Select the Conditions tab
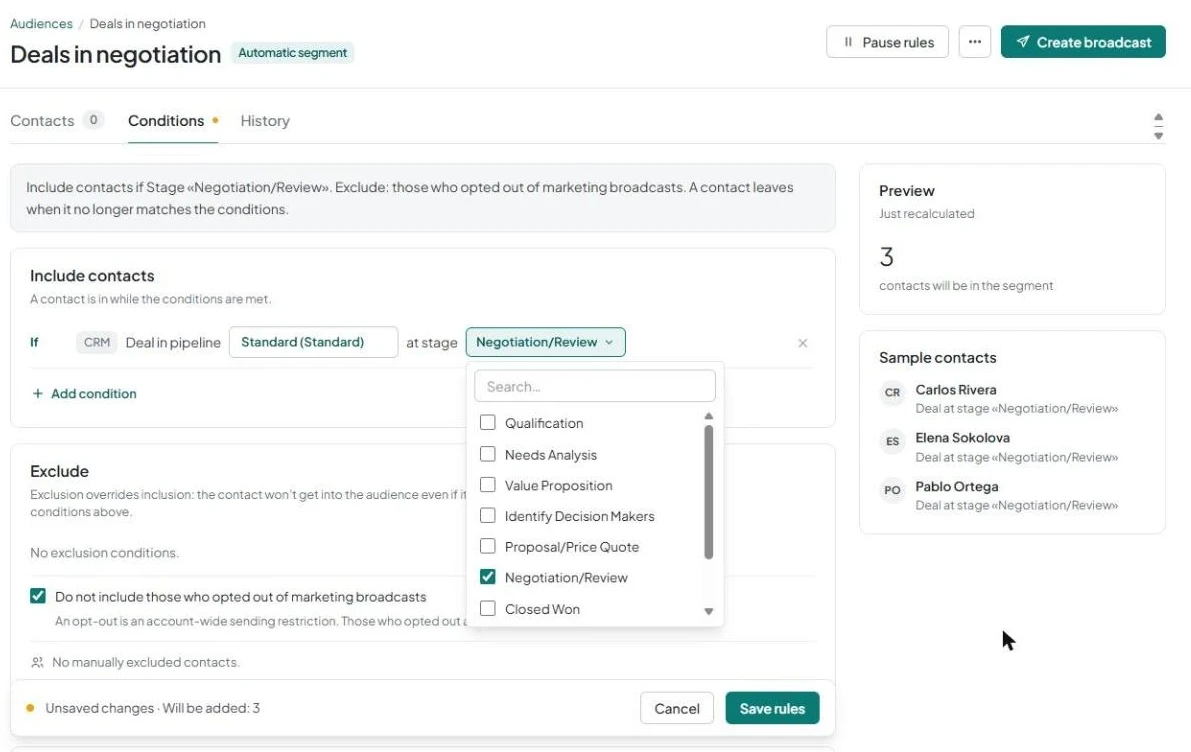Image resolution: width=1191 pixels, height=752 pixels. click(166, 121)
